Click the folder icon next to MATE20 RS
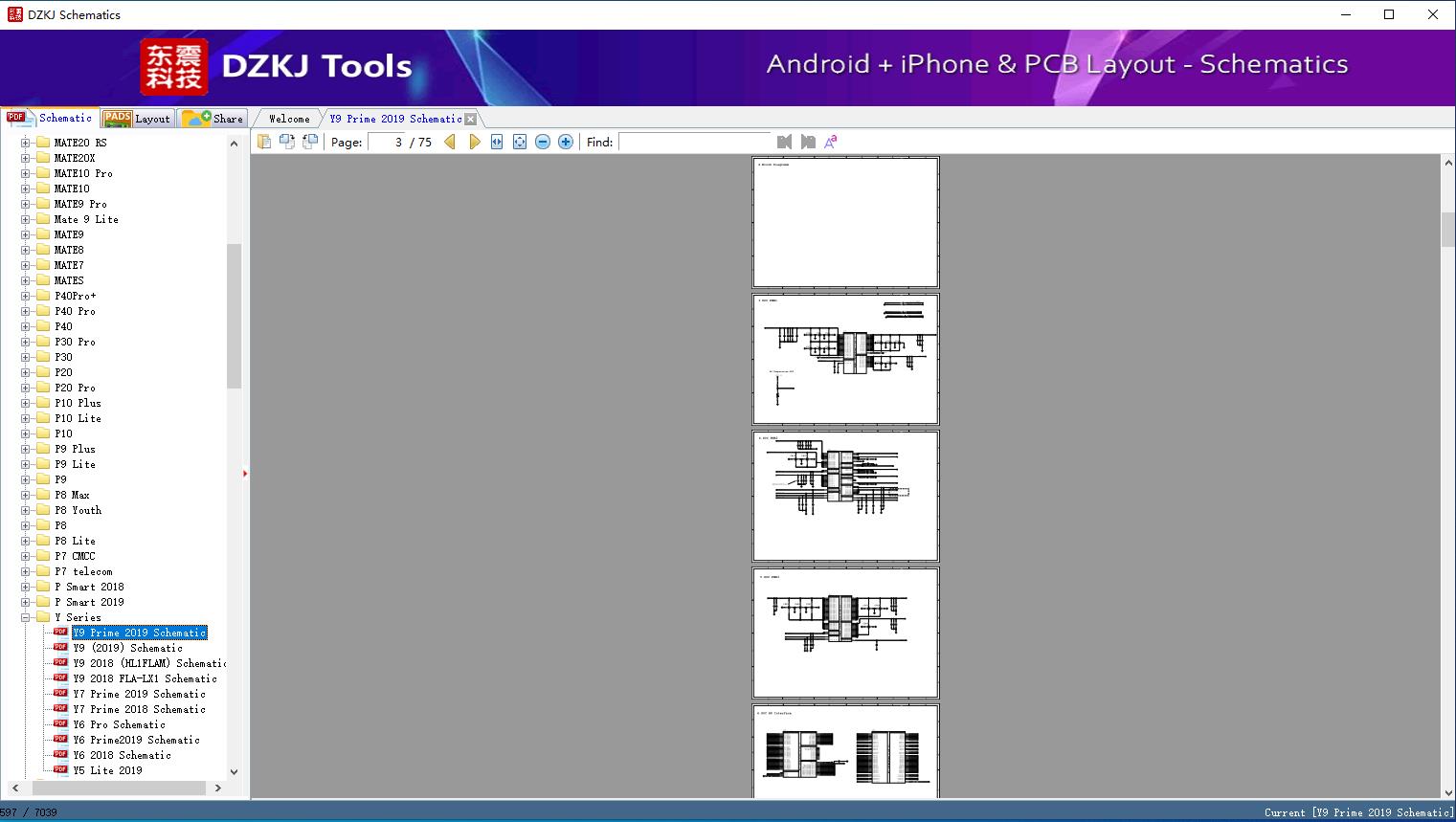 [42, 143]
